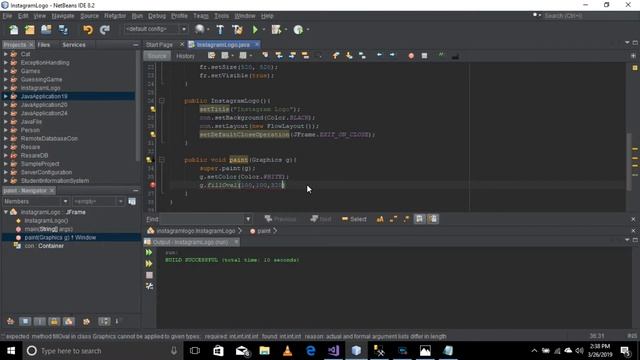Toggle Match Case in Find bar
Screen dimensions: 640x360
click(380, 219)
